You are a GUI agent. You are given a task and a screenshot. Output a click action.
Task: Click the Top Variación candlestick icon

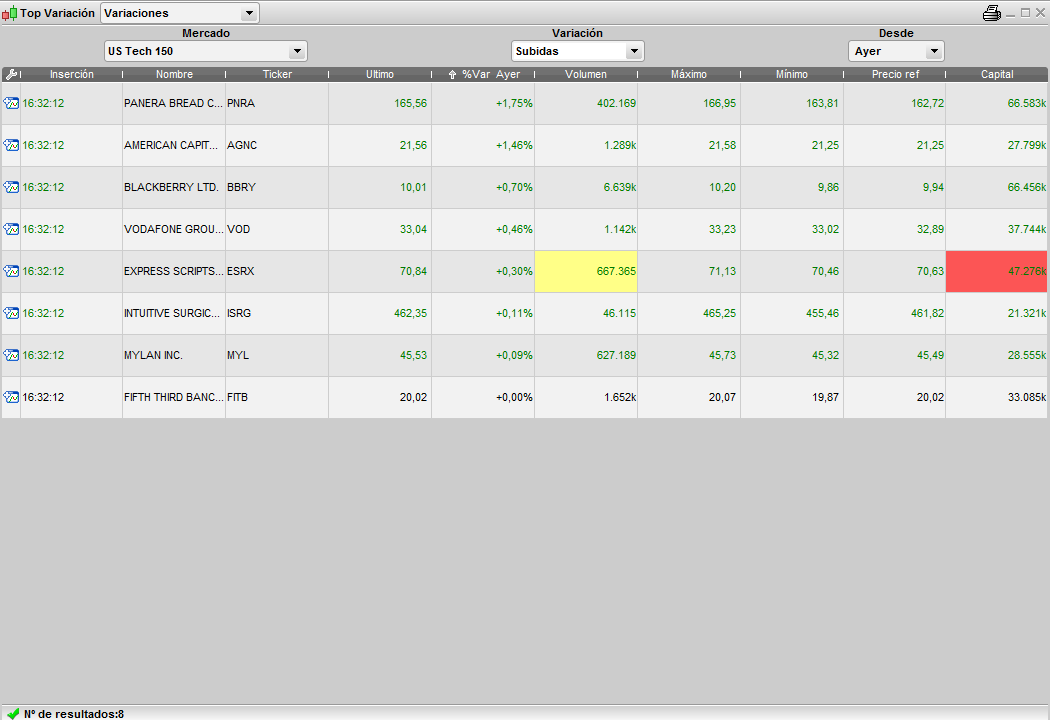pos(9,13)
